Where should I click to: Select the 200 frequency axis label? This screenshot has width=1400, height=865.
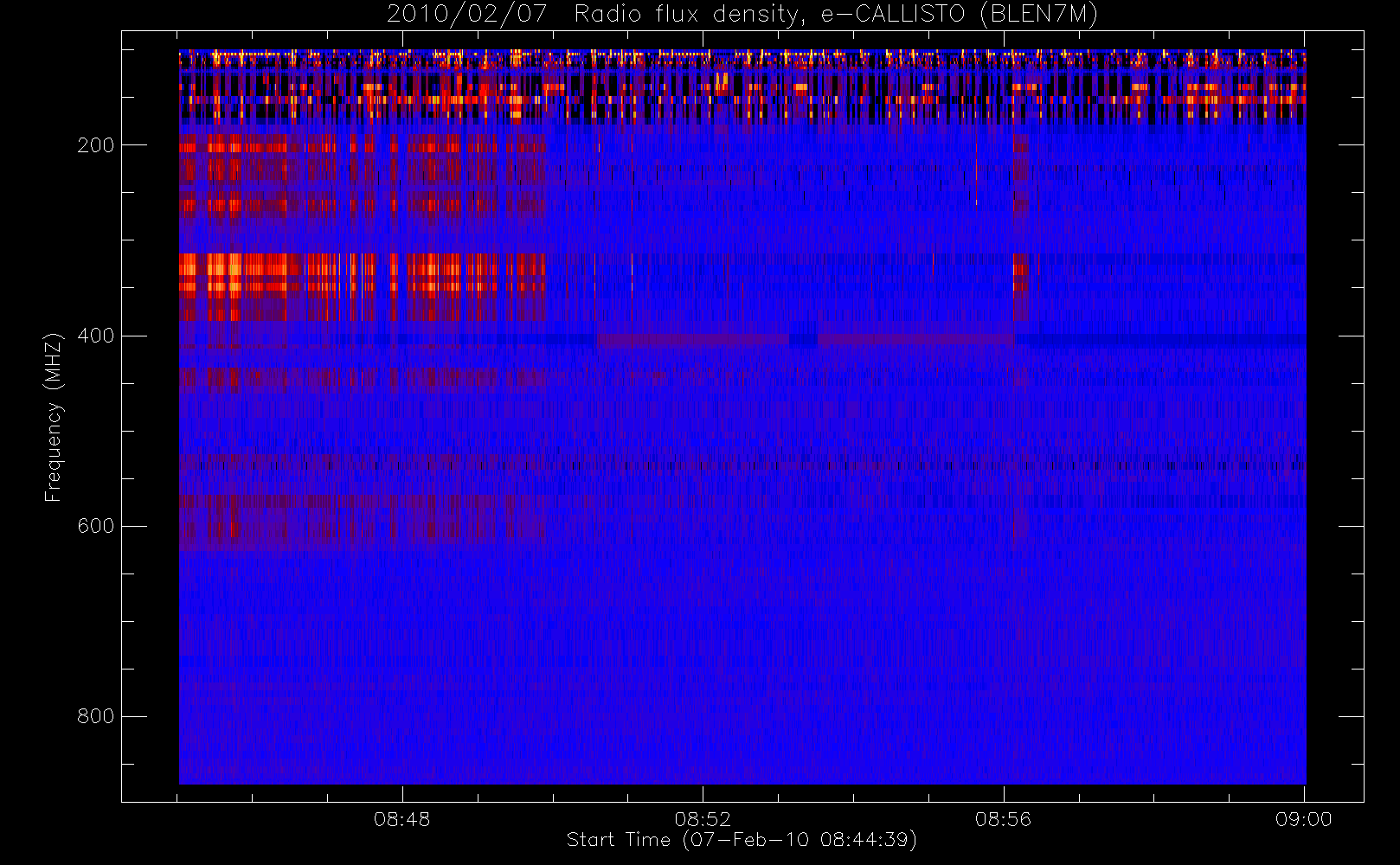[95, 145]
